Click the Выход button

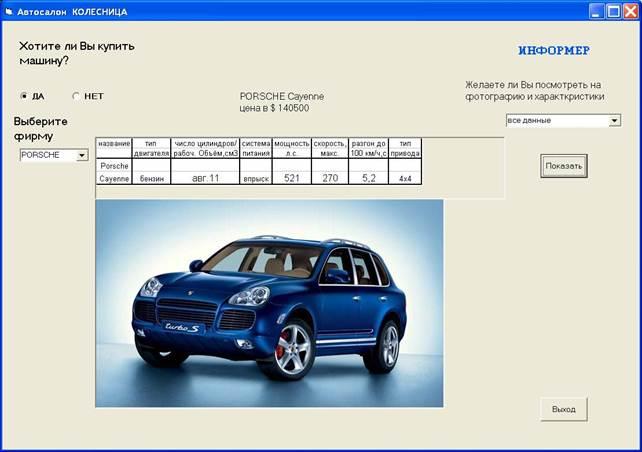[563, 409]
